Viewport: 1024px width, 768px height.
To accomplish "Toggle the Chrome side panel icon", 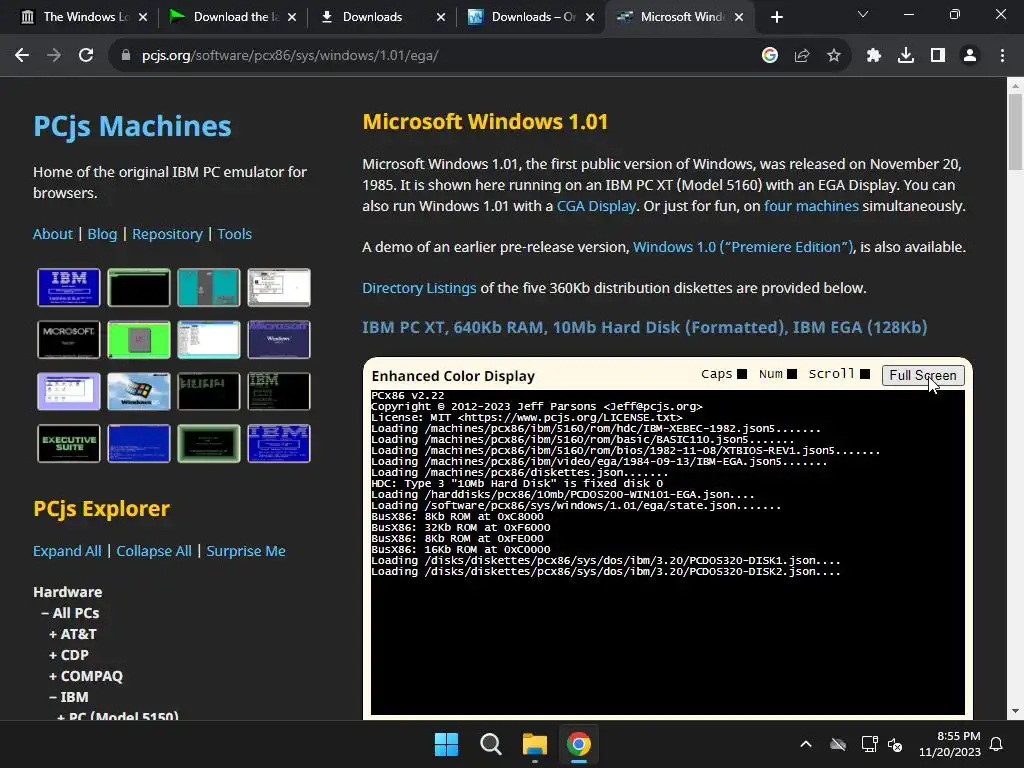I will (x=938, y=56).
